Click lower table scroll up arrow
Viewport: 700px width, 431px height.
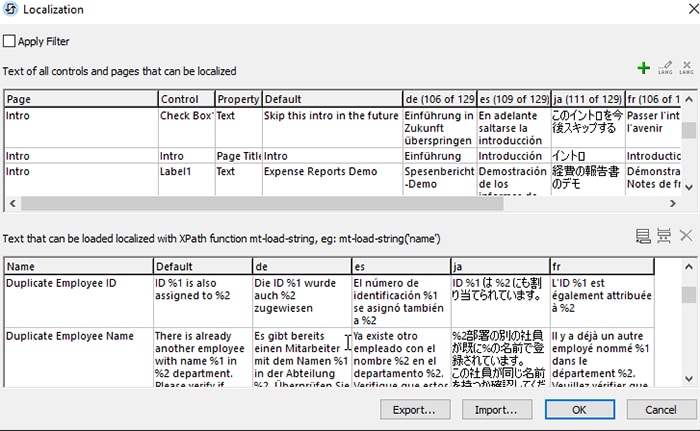689,267
